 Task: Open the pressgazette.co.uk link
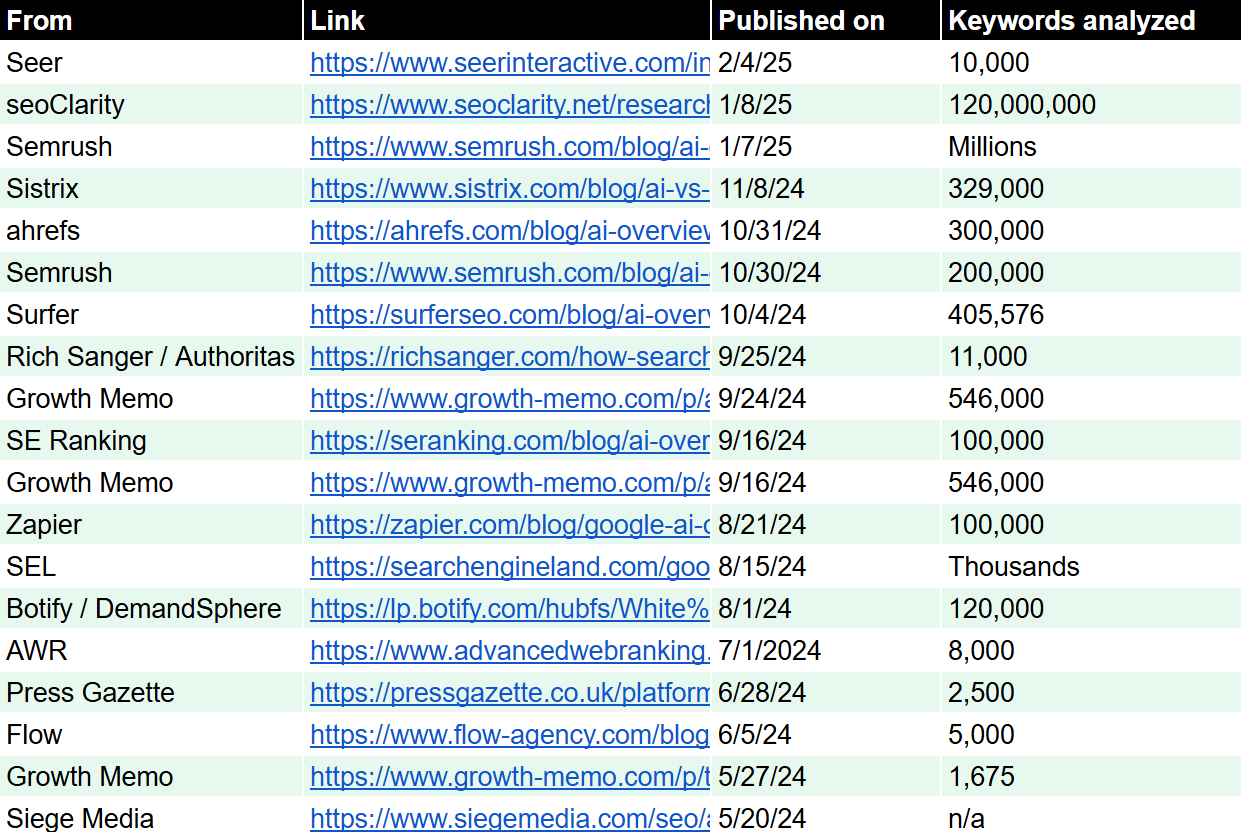510,693
